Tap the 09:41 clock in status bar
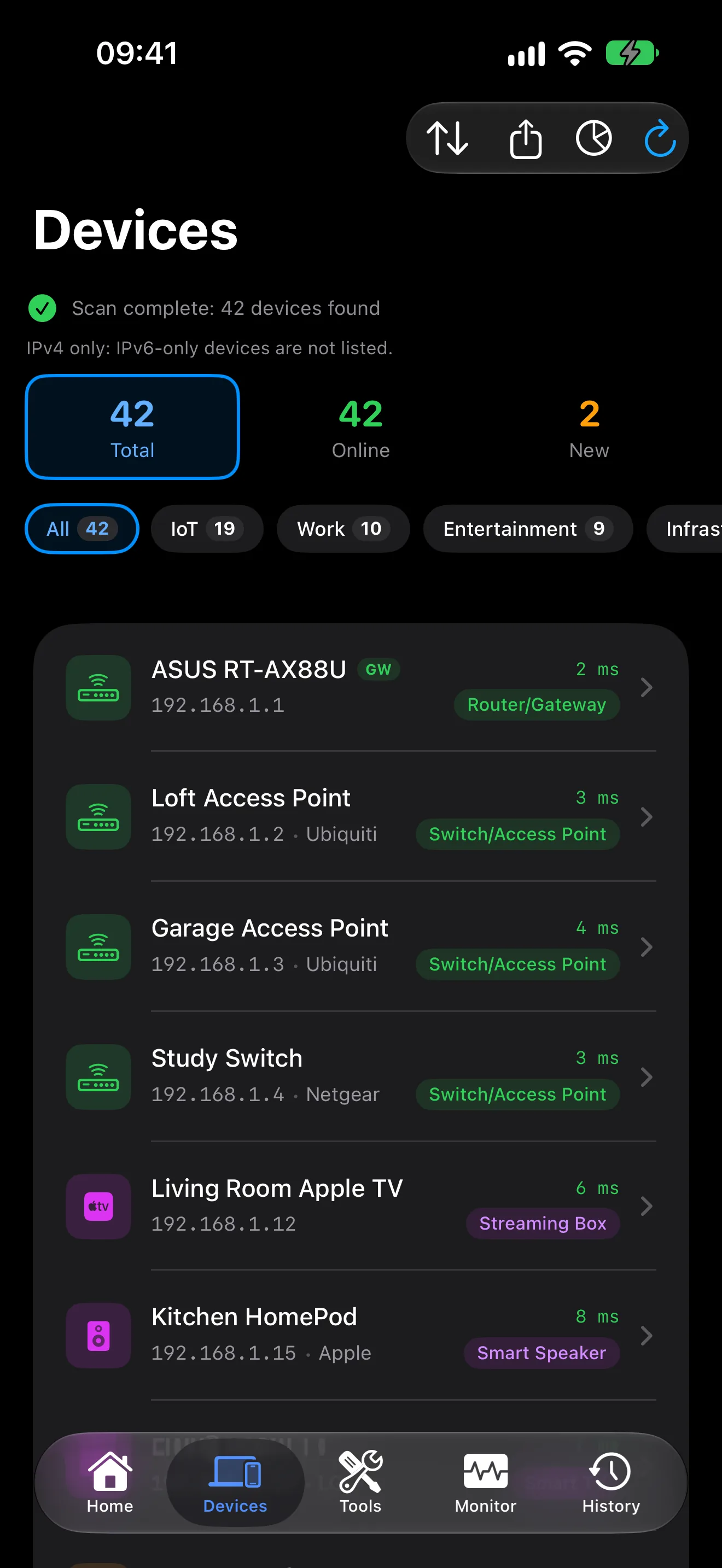 click(137, 54)
